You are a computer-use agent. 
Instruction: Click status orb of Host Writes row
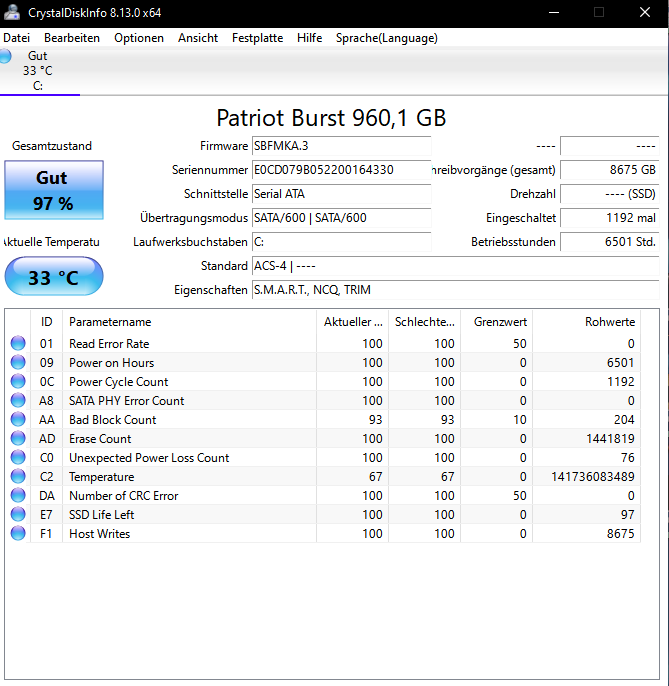[18, 533]
